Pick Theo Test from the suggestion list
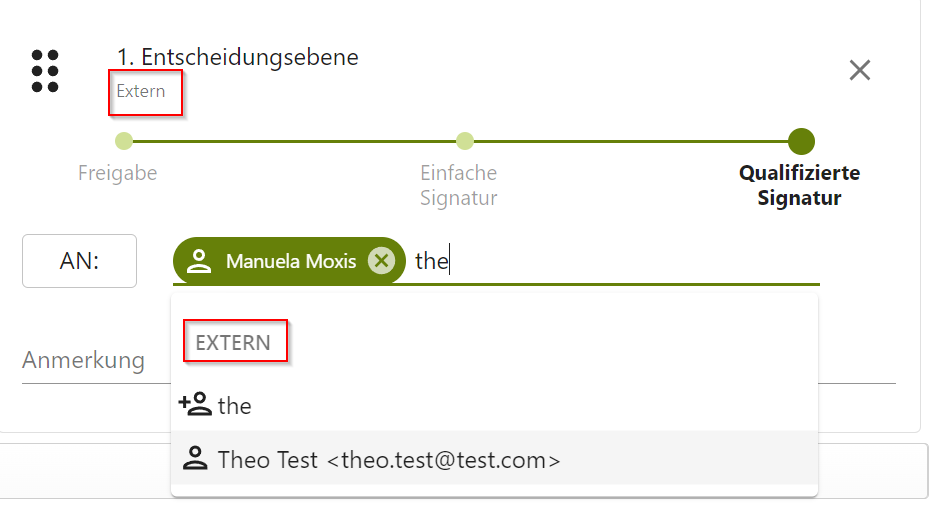This screenshot has height=515, width=934. click(389, 460)
